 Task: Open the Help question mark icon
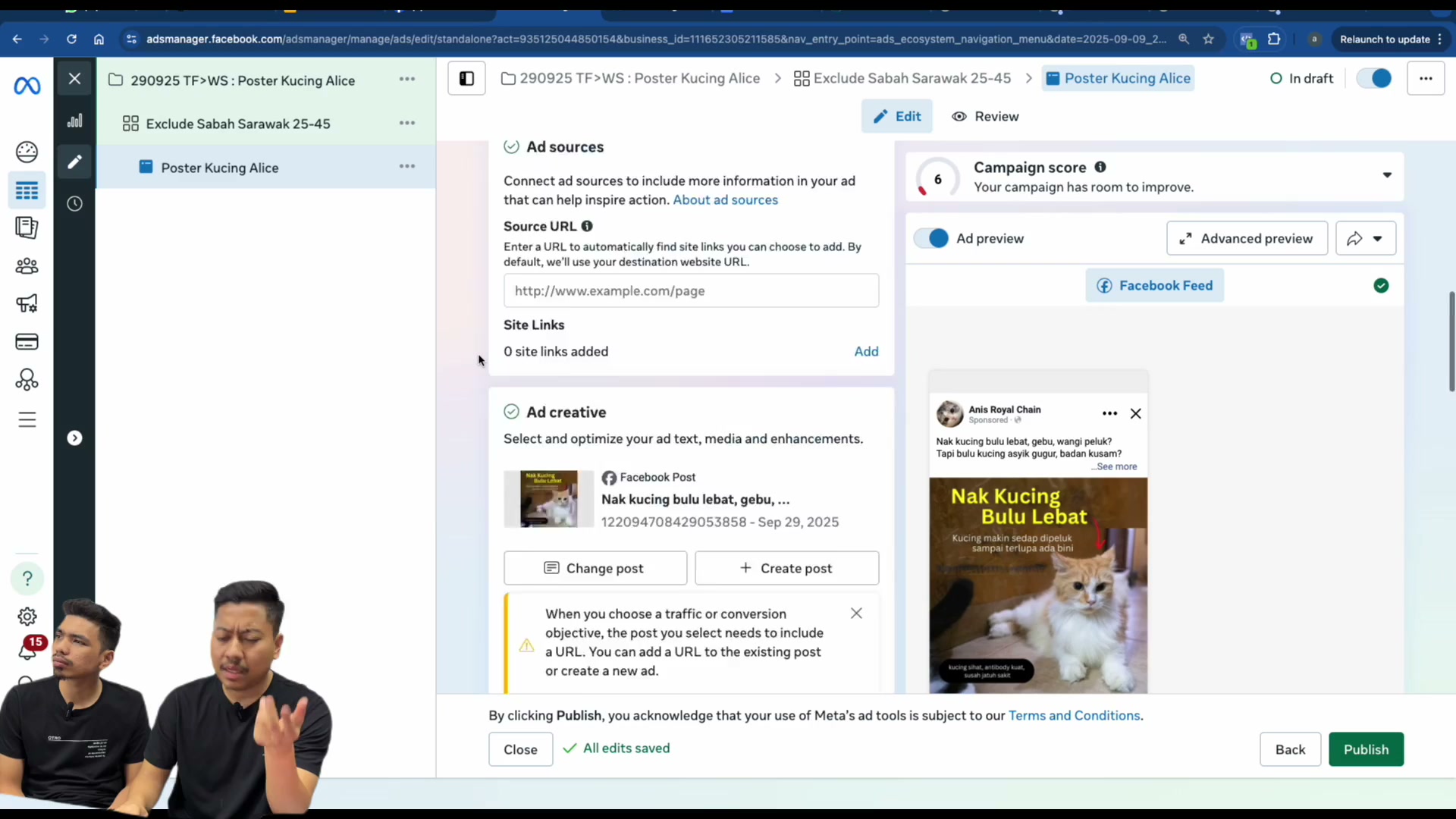click(27, 579)
